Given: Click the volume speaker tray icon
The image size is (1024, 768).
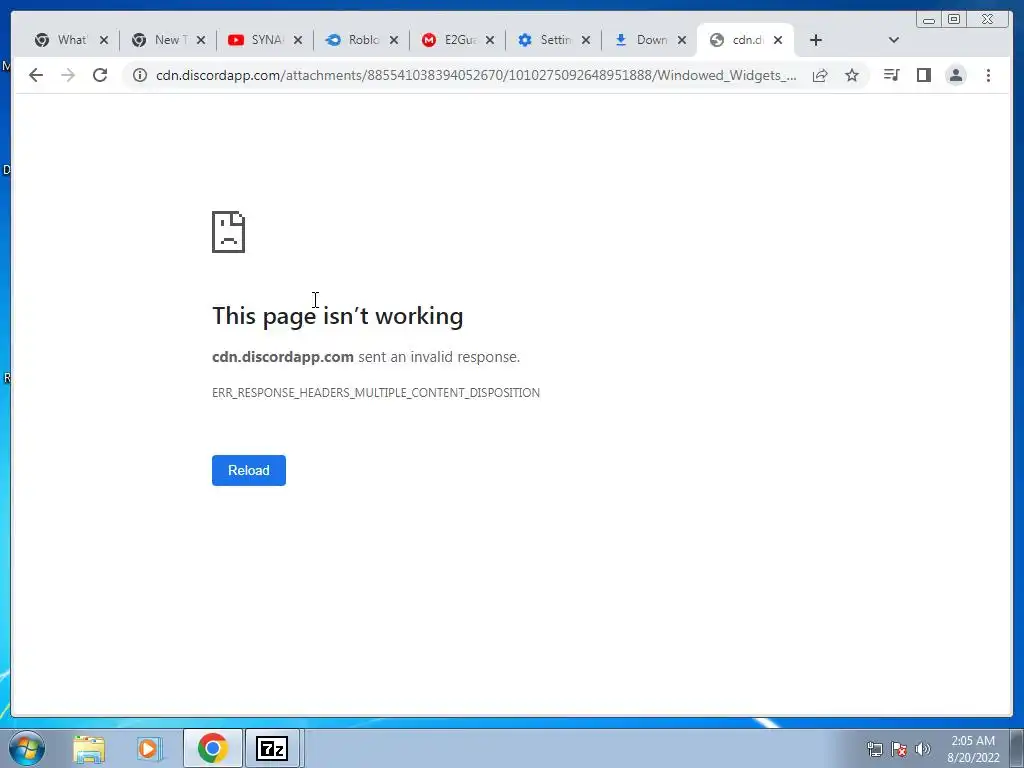Looking at the screenshot, I should pyautogui.click(x=923, y=749).
